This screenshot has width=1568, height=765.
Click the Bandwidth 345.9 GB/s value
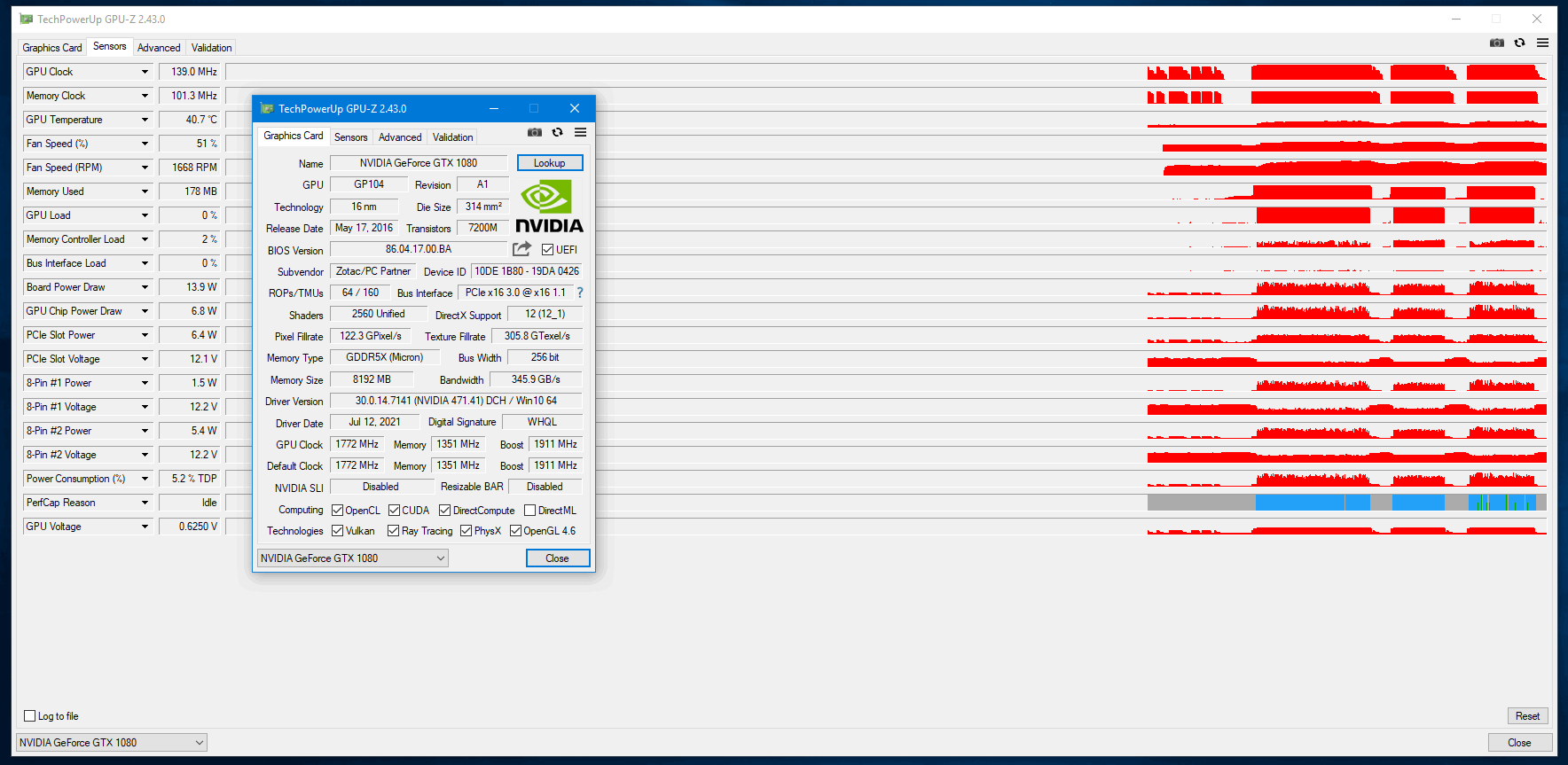[x=536, y=379]
